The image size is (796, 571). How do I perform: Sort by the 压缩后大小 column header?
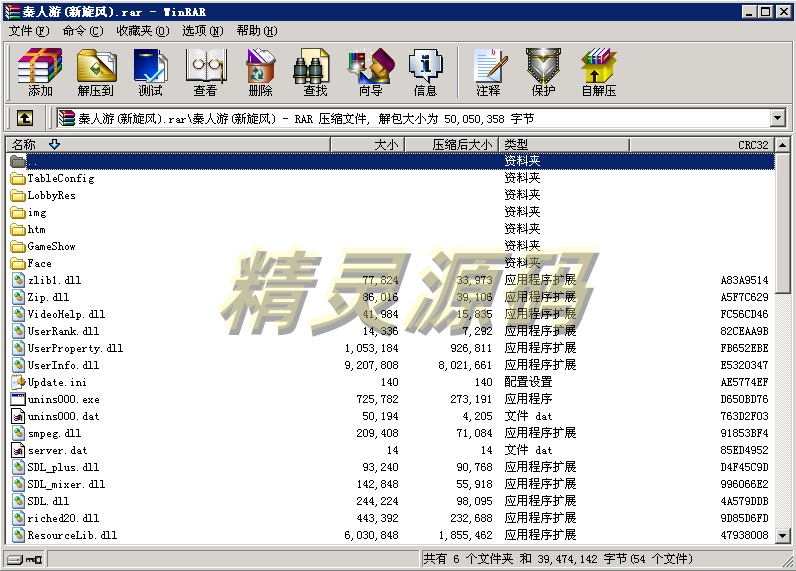pyautogui.click(x=451, y=145)
